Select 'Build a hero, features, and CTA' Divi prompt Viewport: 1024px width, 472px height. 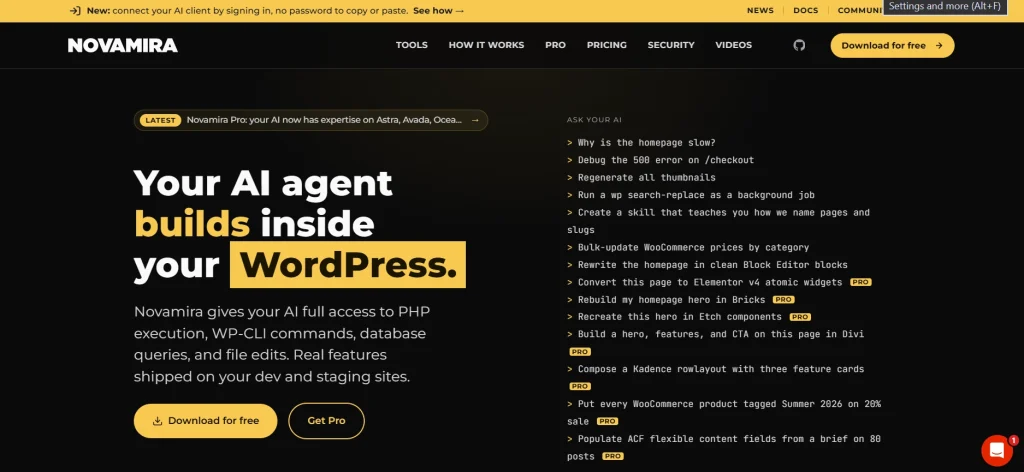point(716,342)
